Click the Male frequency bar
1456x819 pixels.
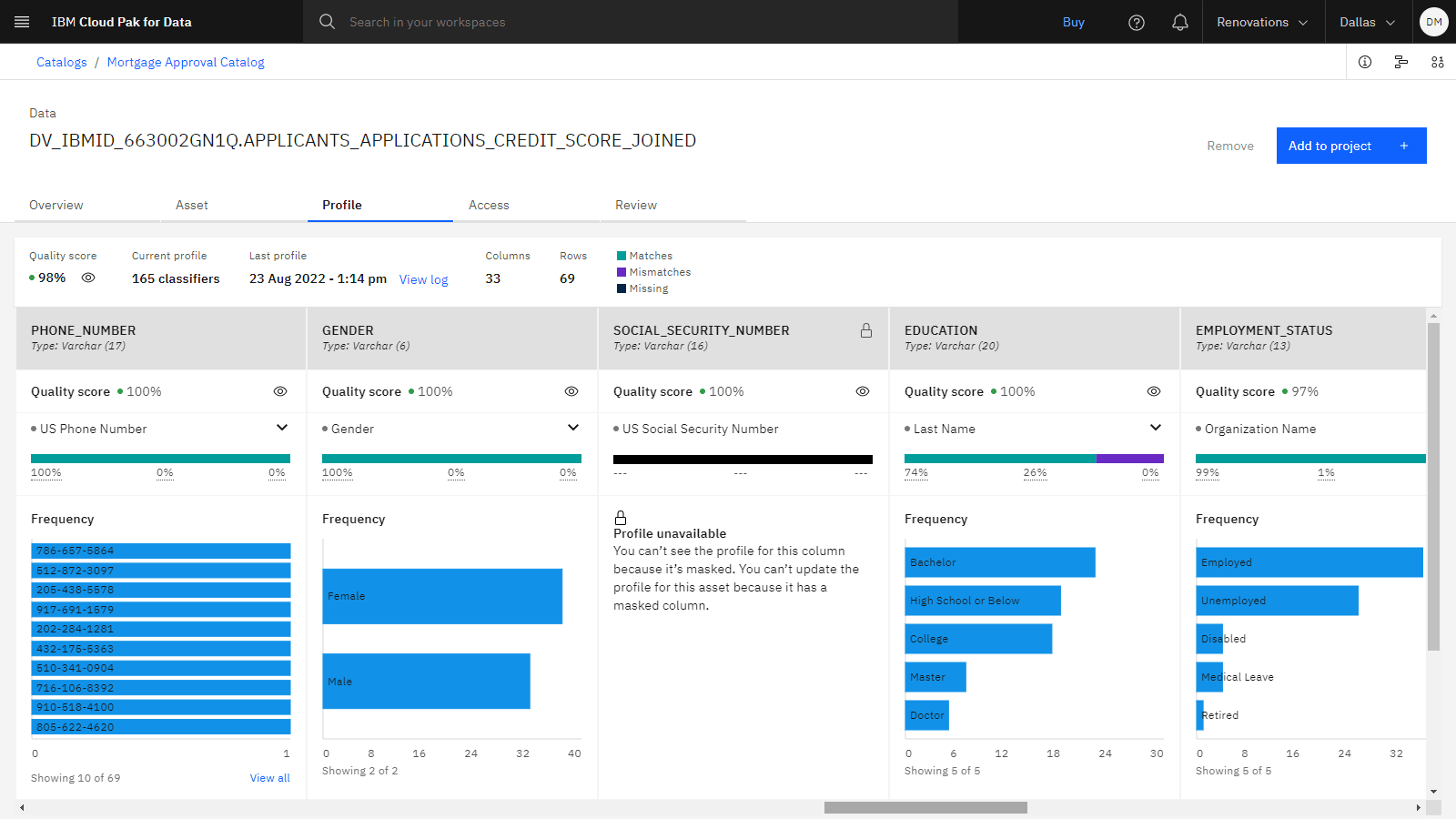click(x=426, y=681)
